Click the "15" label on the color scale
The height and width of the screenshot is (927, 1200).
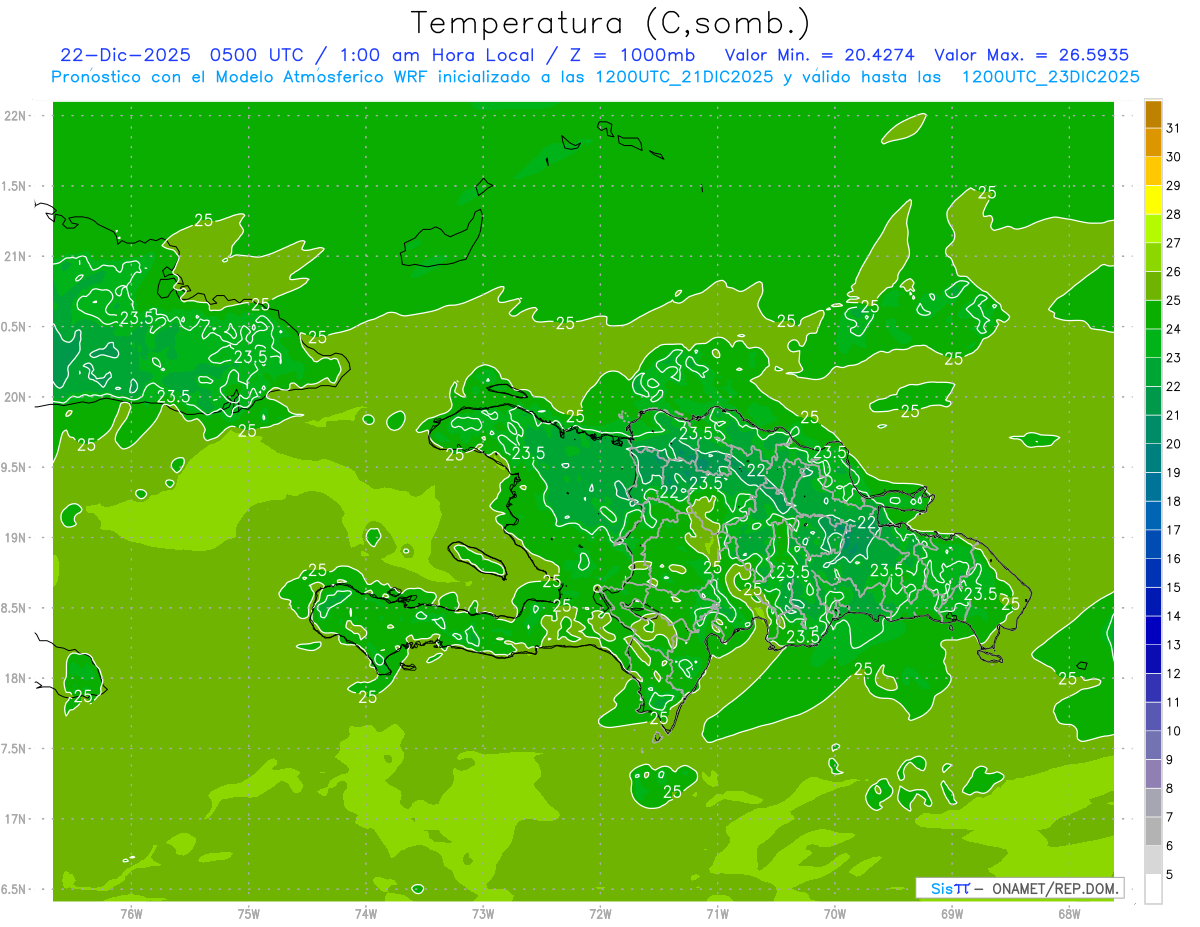click(1173, 587)
